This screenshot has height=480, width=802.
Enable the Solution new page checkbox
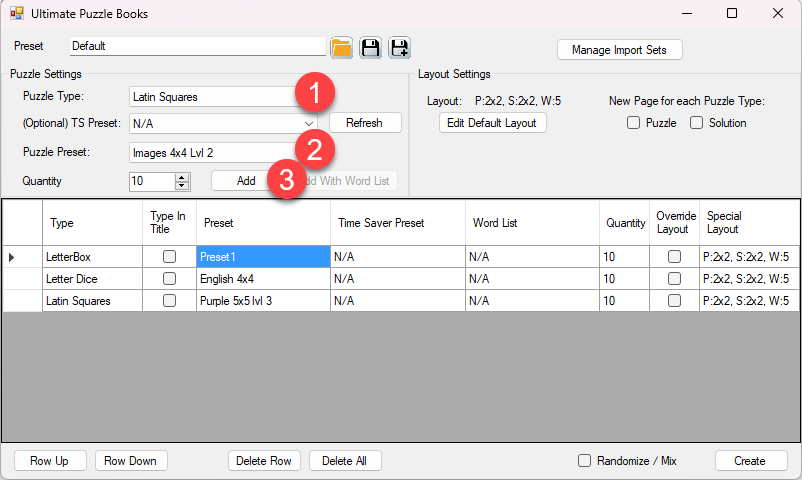696,123
